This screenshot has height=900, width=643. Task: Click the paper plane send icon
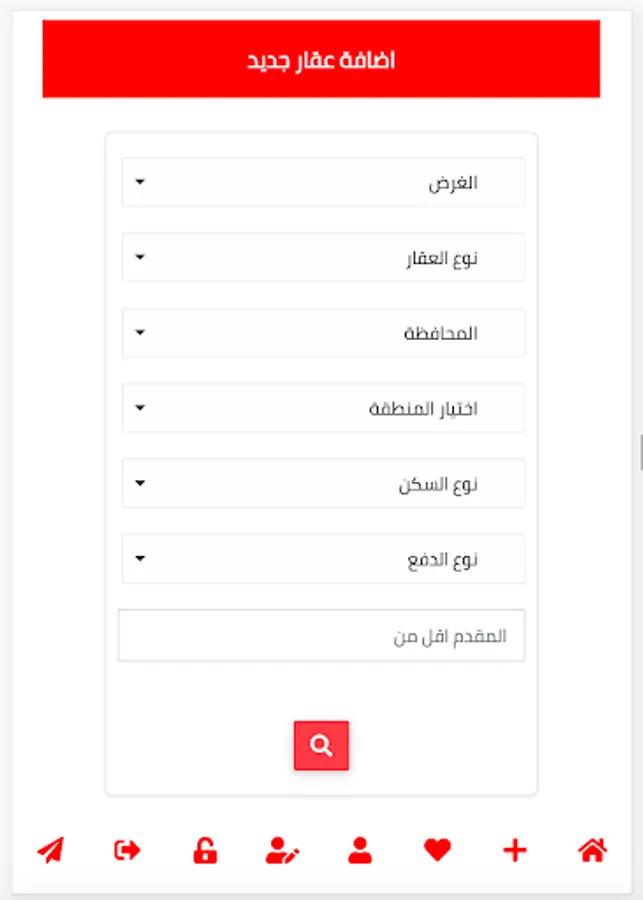(x=50, y=851)
